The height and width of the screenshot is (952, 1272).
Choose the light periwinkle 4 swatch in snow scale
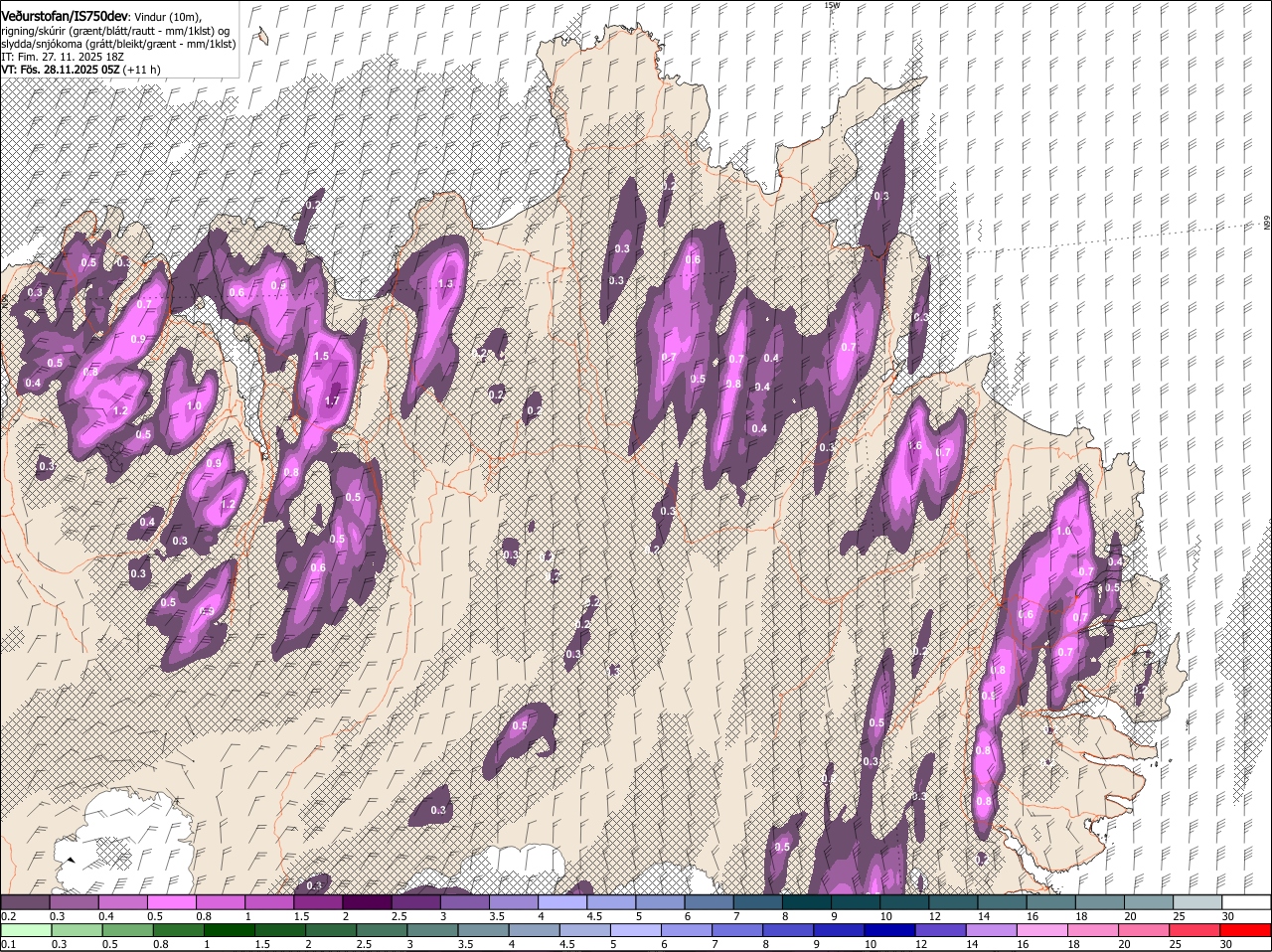(561, 901)
